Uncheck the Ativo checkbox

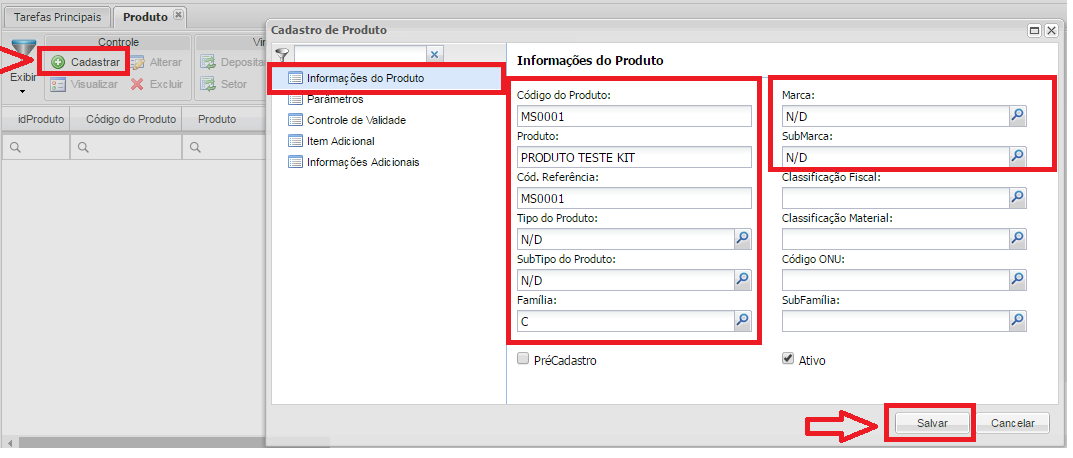[788, 359]
